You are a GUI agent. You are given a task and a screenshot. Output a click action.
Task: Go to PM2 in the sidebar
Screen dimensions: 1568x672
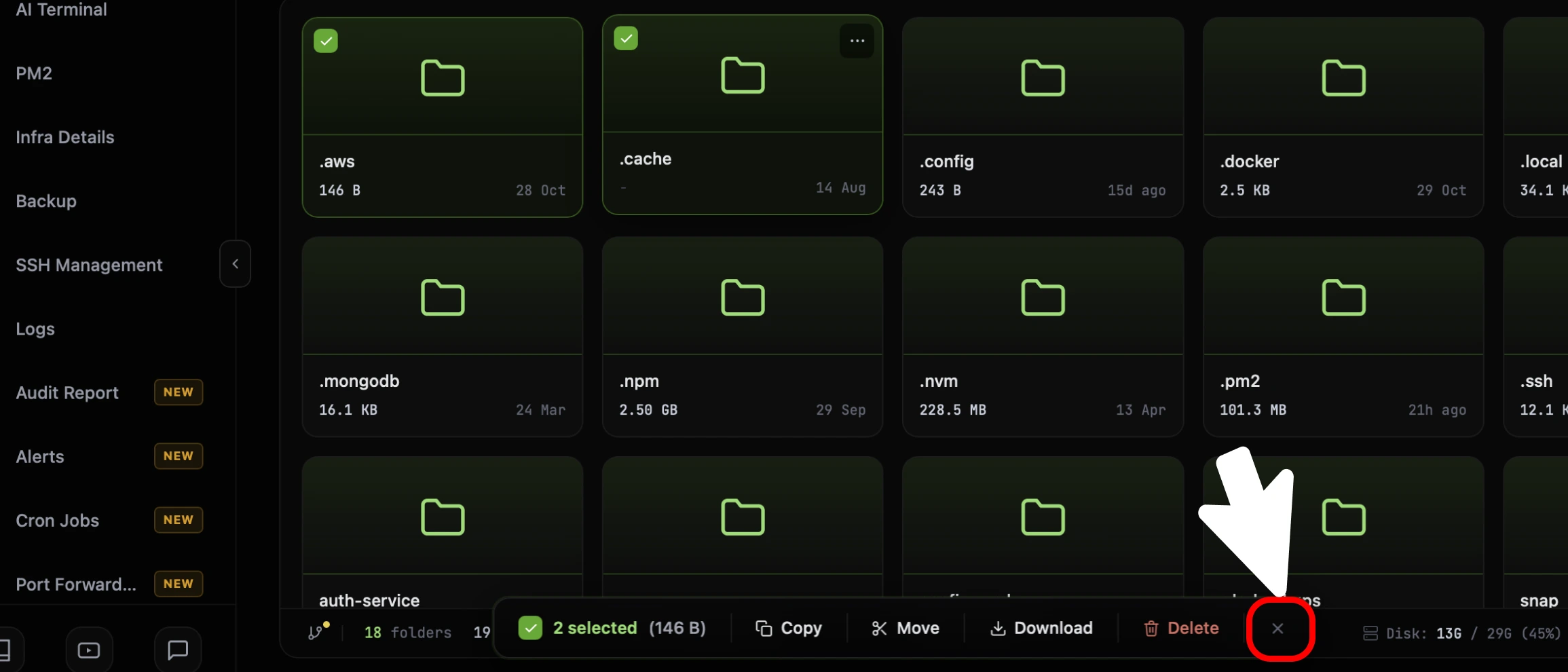pos(34,73)
